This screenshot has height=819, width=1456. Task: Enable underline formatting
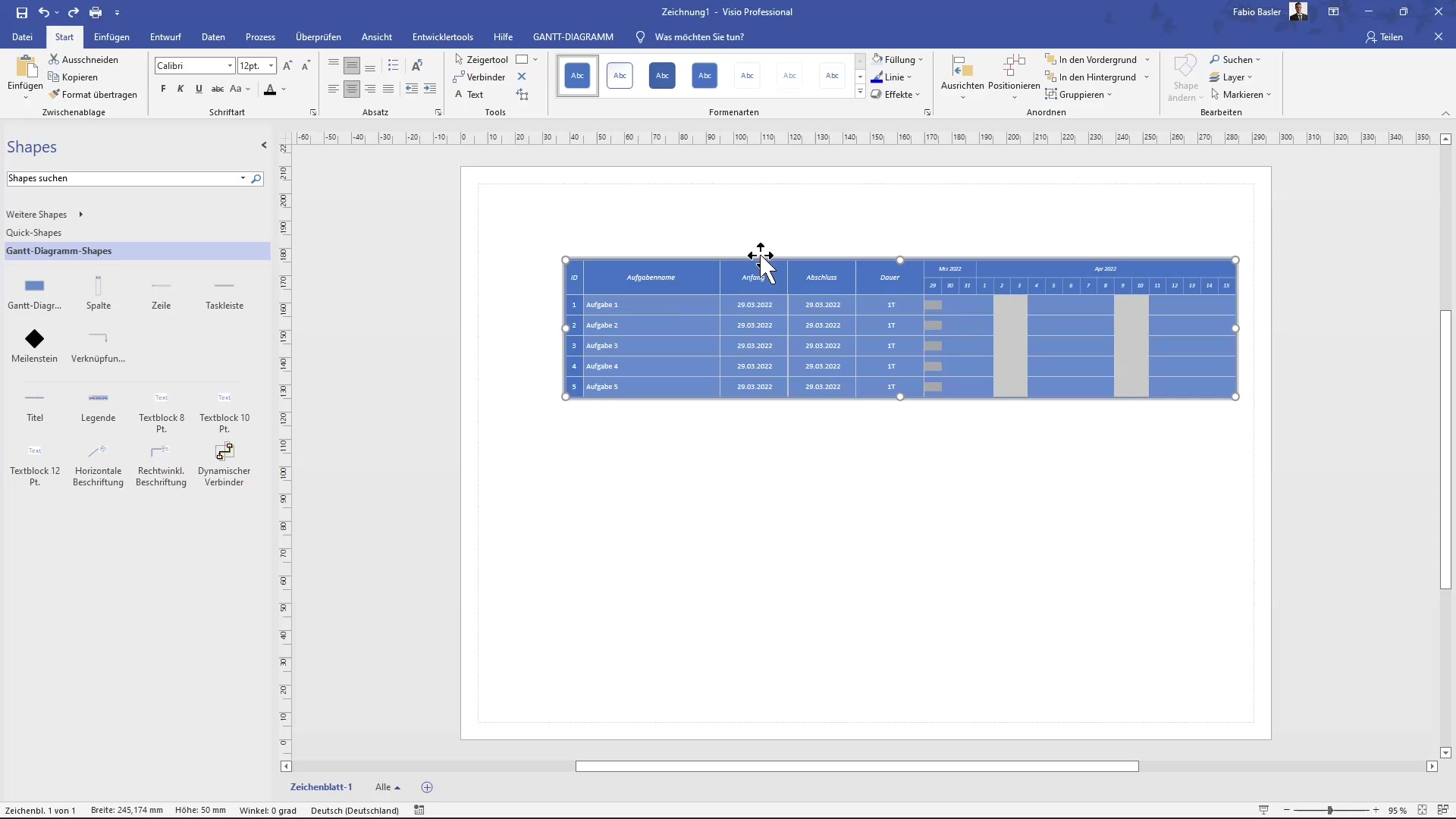tap(199, 89)
